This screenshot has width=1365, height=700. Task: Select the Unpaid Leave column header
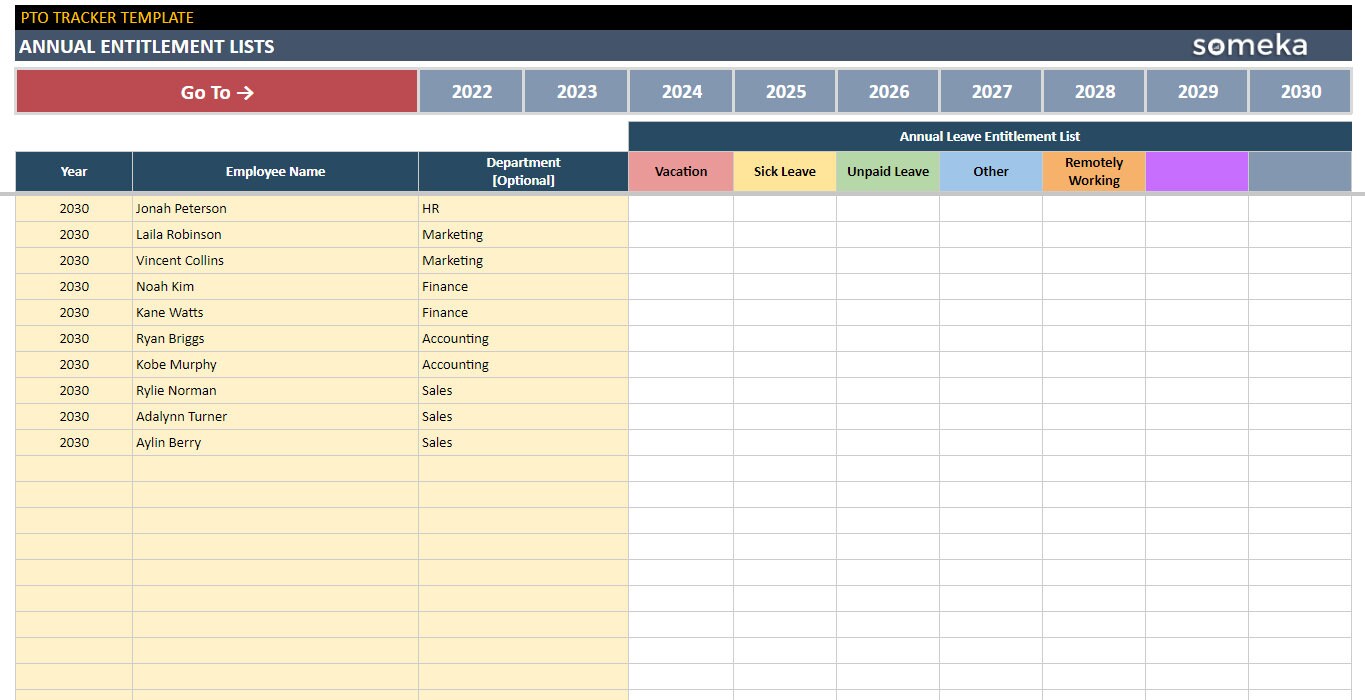(x=888, y=171)
